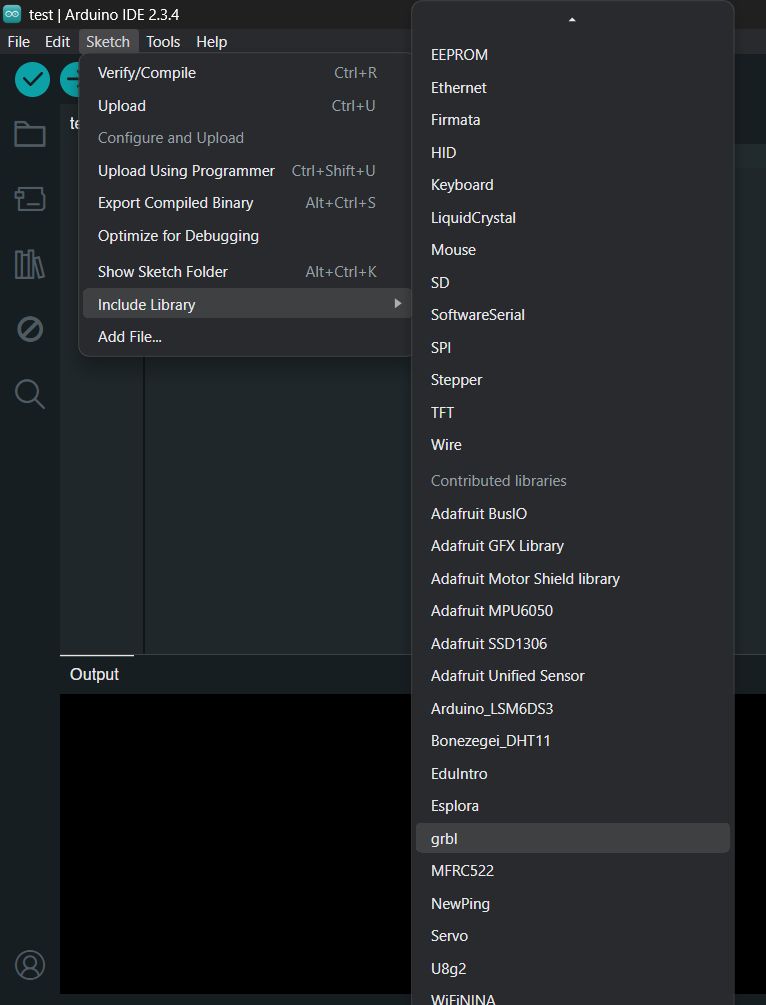The height and width of the screenshot is (1005, 766).
Task: Switch to the Output panel tab
Action: click(x=95, y=674)
